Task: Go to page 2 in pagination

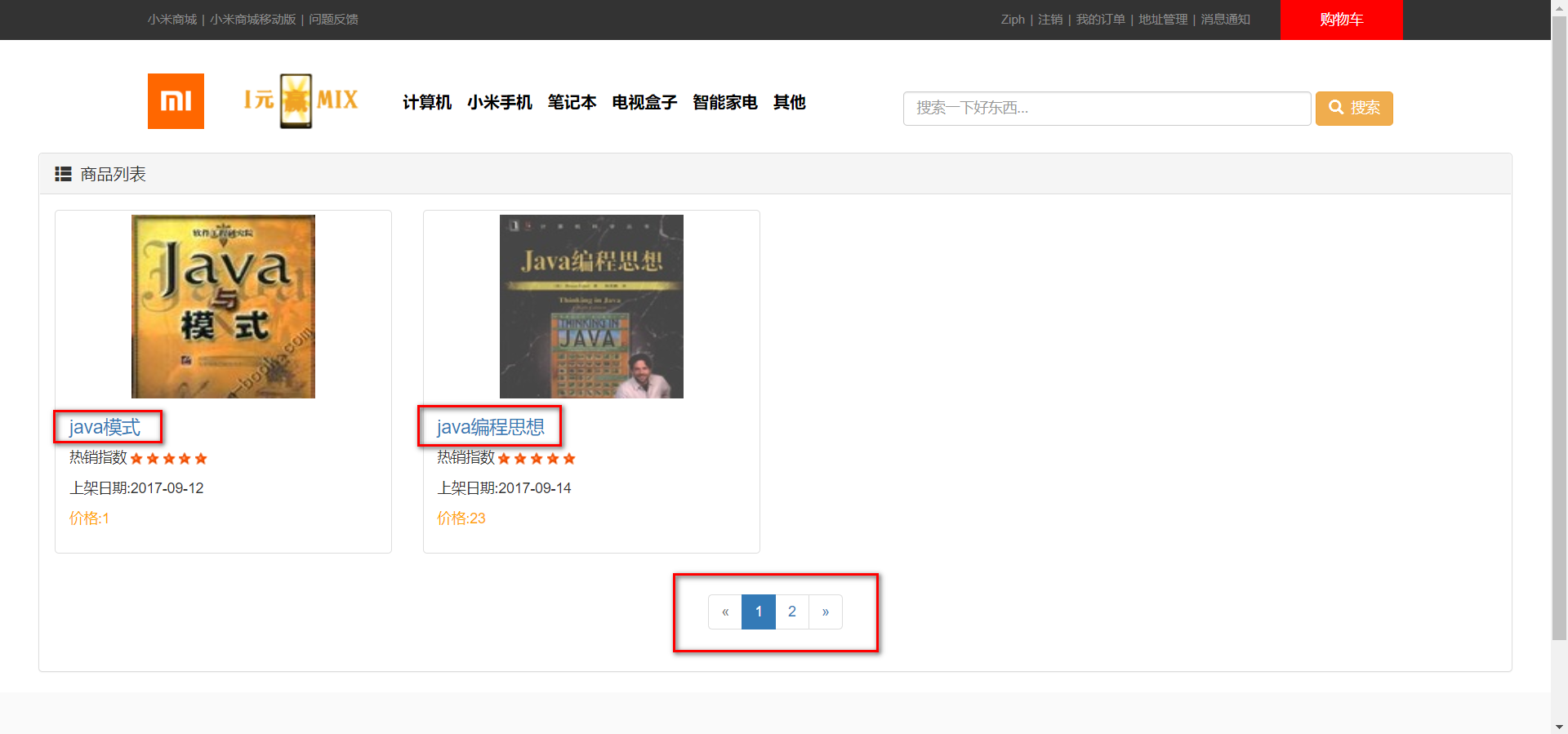Action: [792, 612]
